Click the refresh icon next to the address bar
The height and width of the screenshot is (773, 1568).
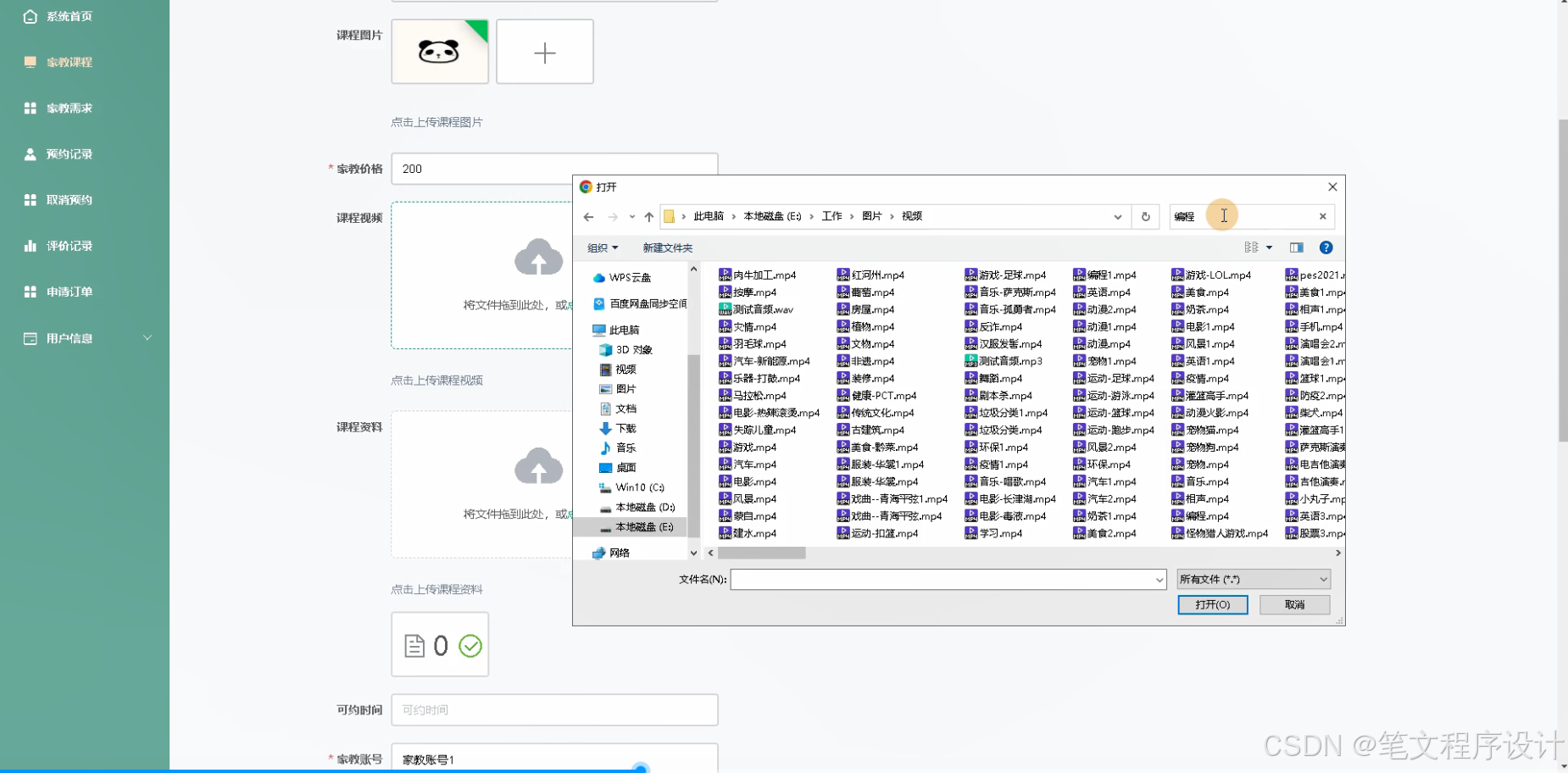[x=1146, y=216]
